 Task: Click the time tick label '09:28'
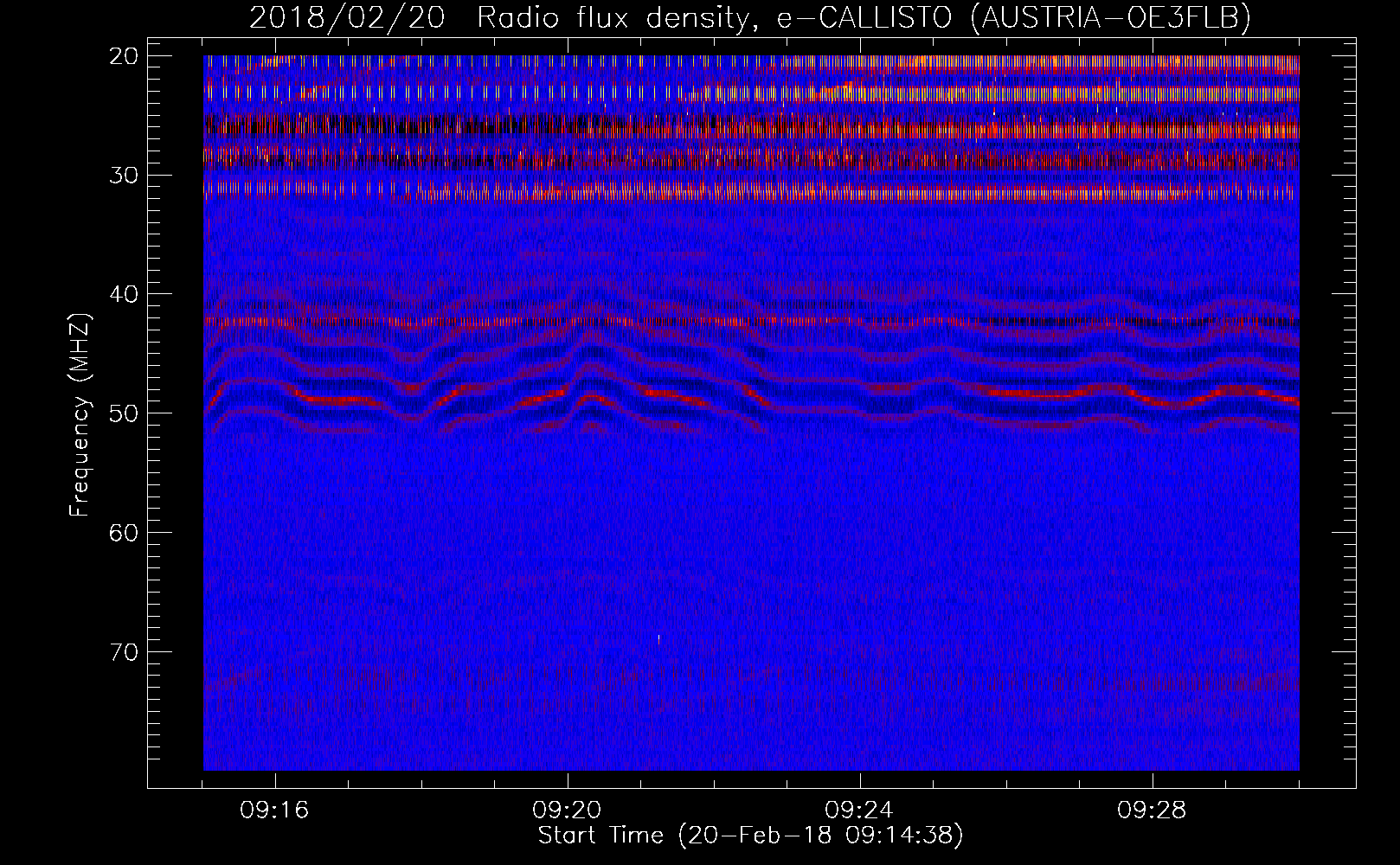(x=1153, y=811)
